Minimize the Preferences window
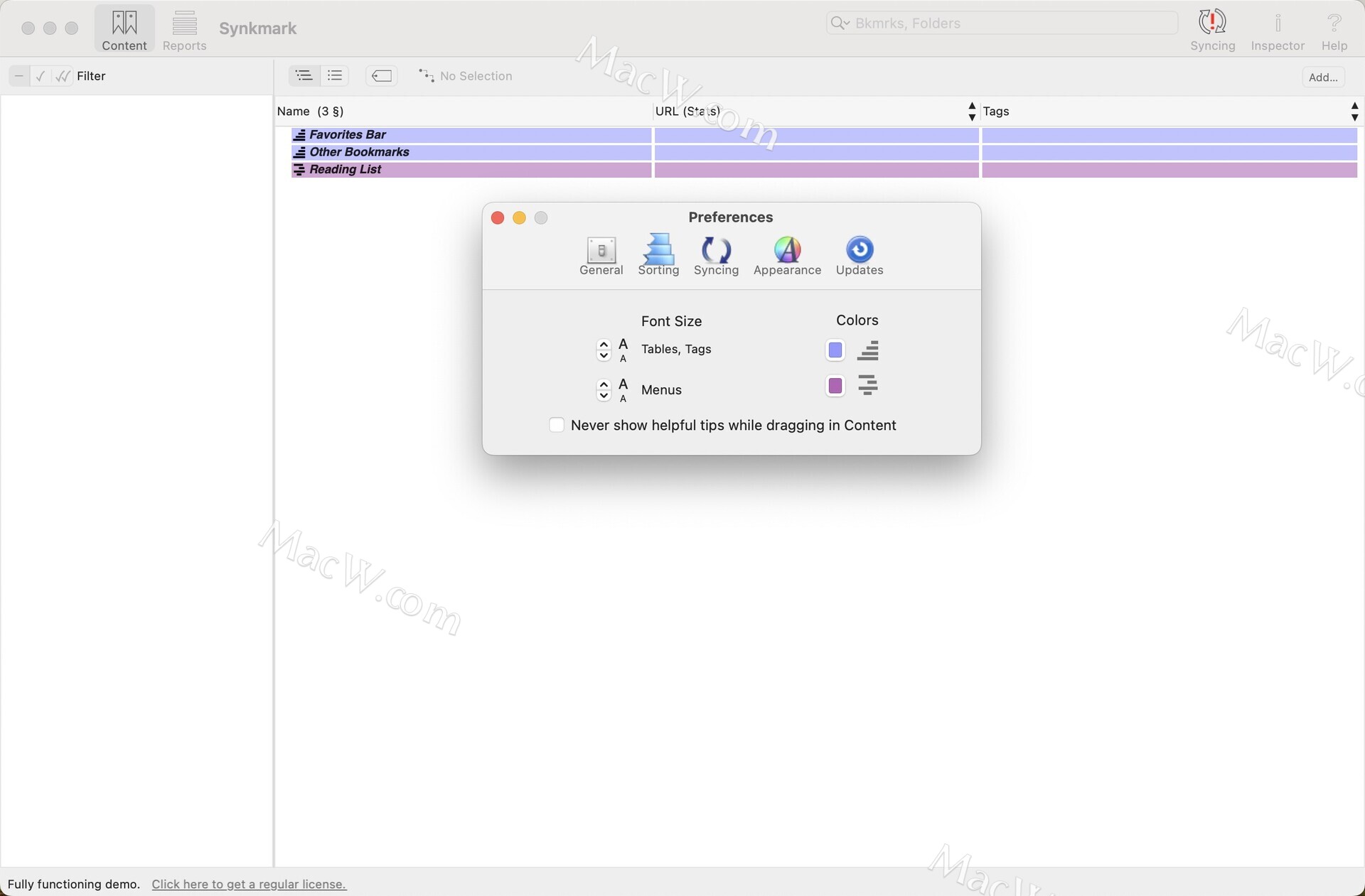 [x=520, y=218]
